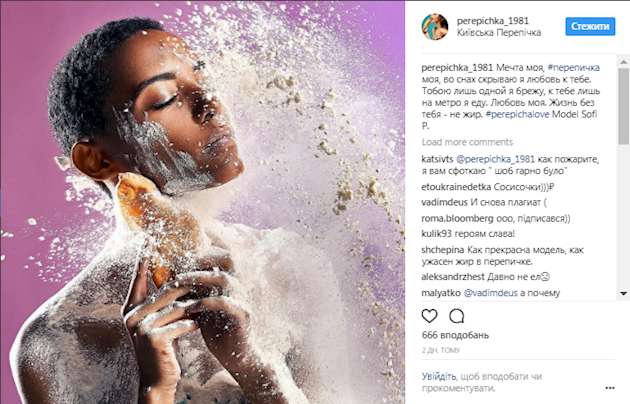This screenshot has width=630, height=404.
Task: Open the post timestamp 2 дн. тому
Action: [x=441, y=350]
